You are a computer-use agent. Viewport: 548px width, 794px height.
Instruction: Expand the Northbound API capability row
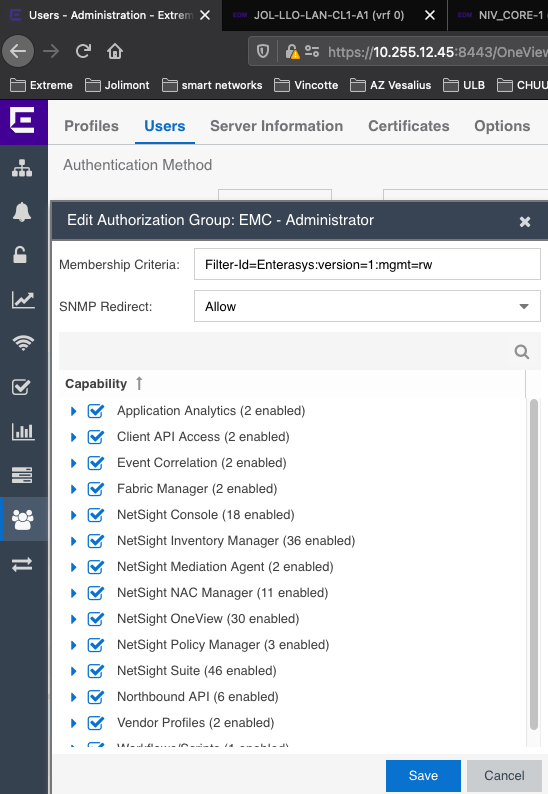pos(73,697)
